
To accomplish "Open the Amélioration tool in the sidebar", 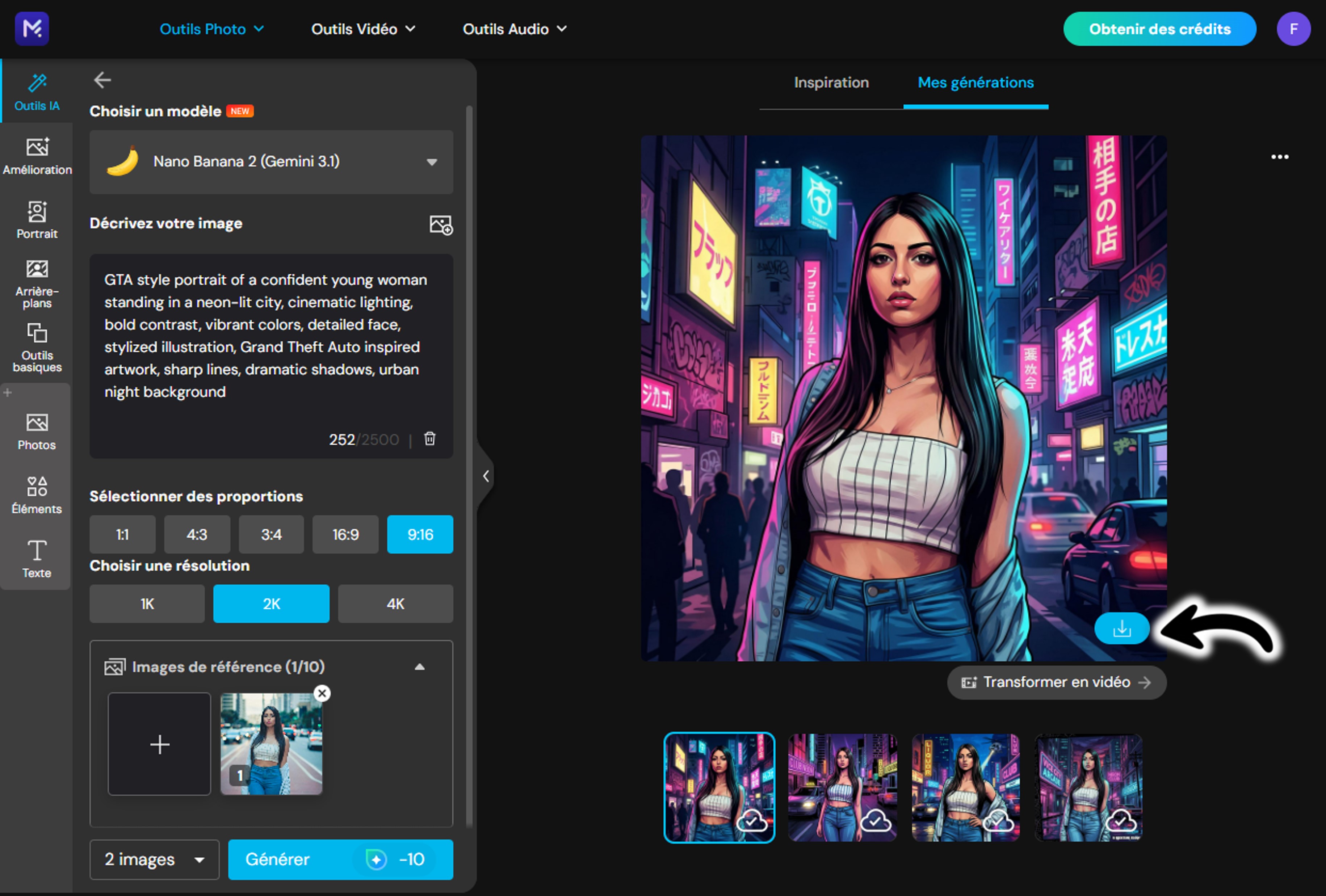I will coord(37,156).
